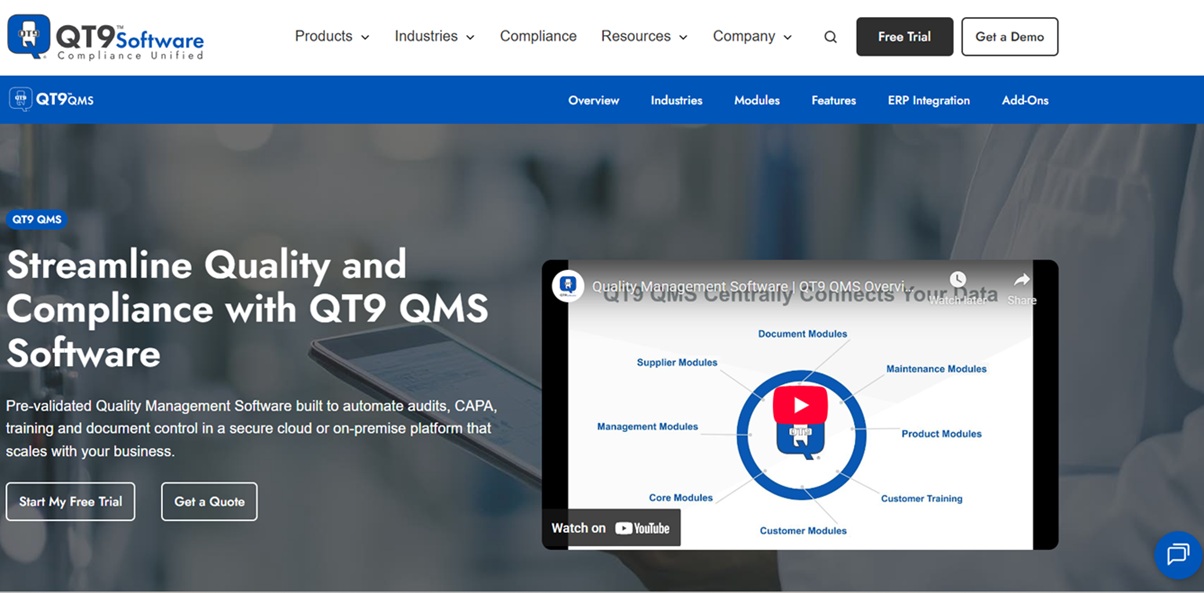Click 'Supplier Modules' label in video
This screenshot has width=1204, height=593.
(677, 362)
